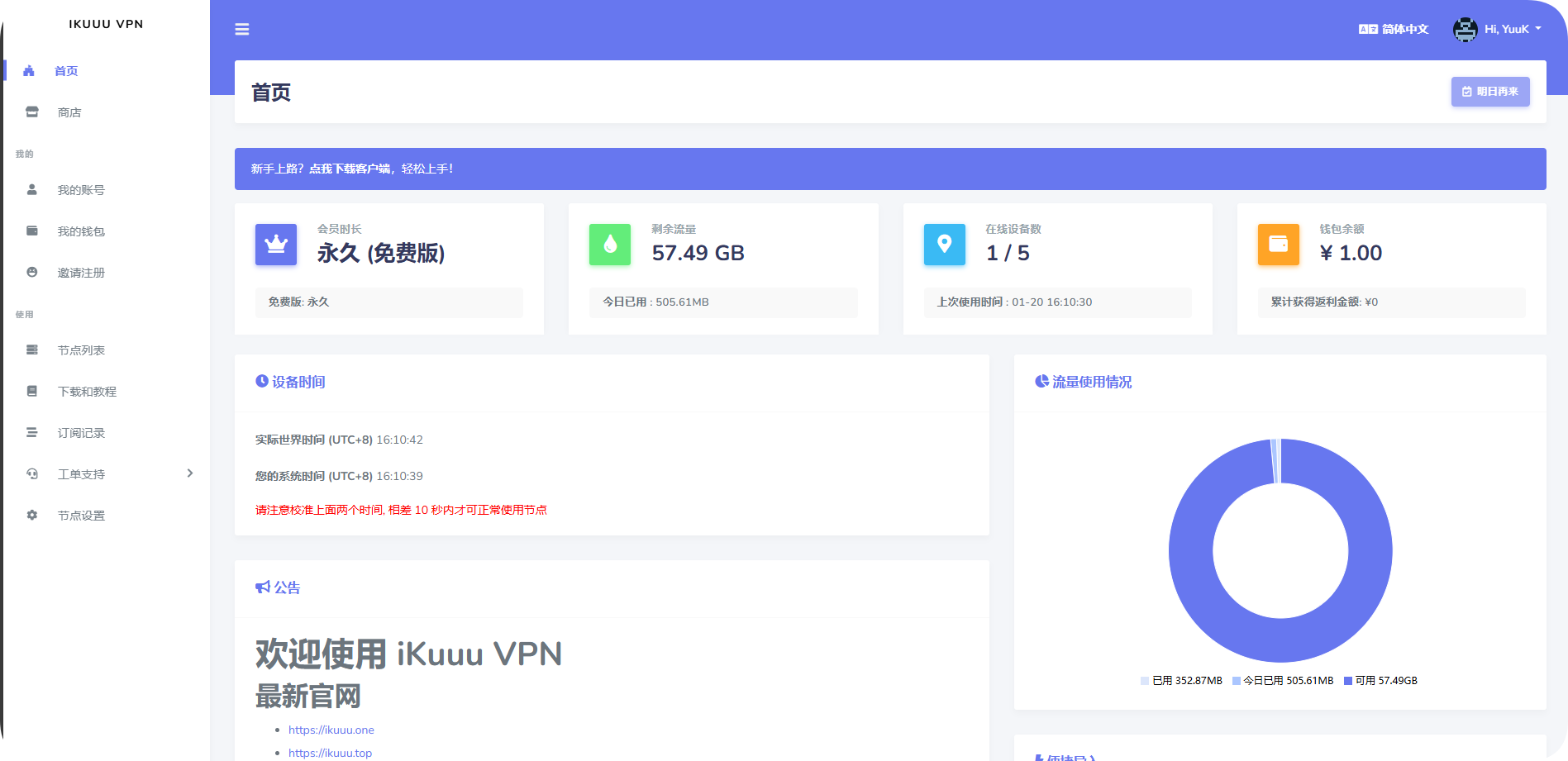Screen dimensions: 1568x761
Task: Click the 57.49 GB remaining traffic value
Action: [x=698, y=253]
